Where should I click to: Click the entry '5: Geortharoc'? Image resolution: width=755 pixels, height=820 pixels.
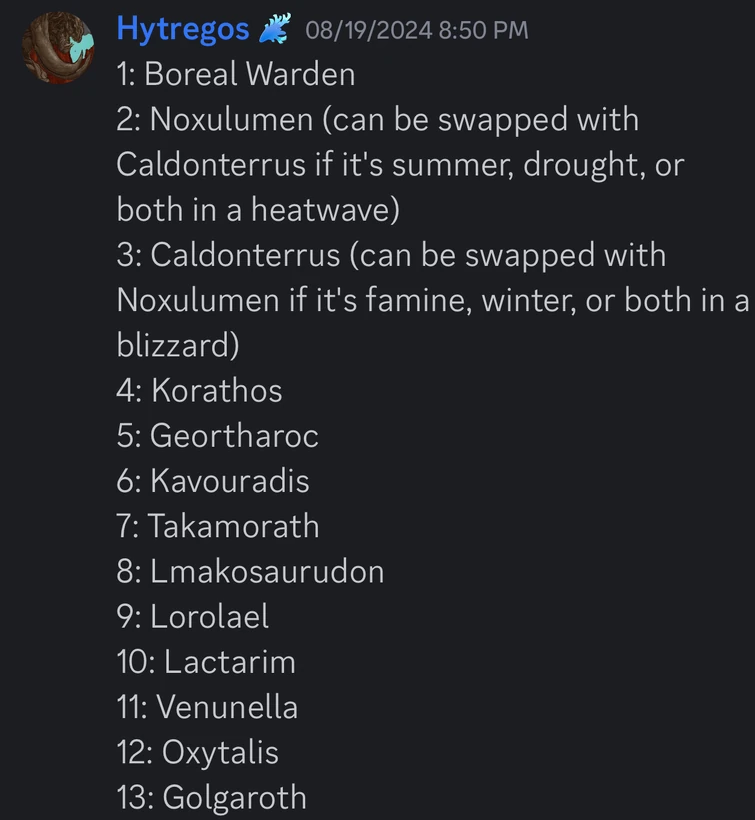[x=217, y=436]
